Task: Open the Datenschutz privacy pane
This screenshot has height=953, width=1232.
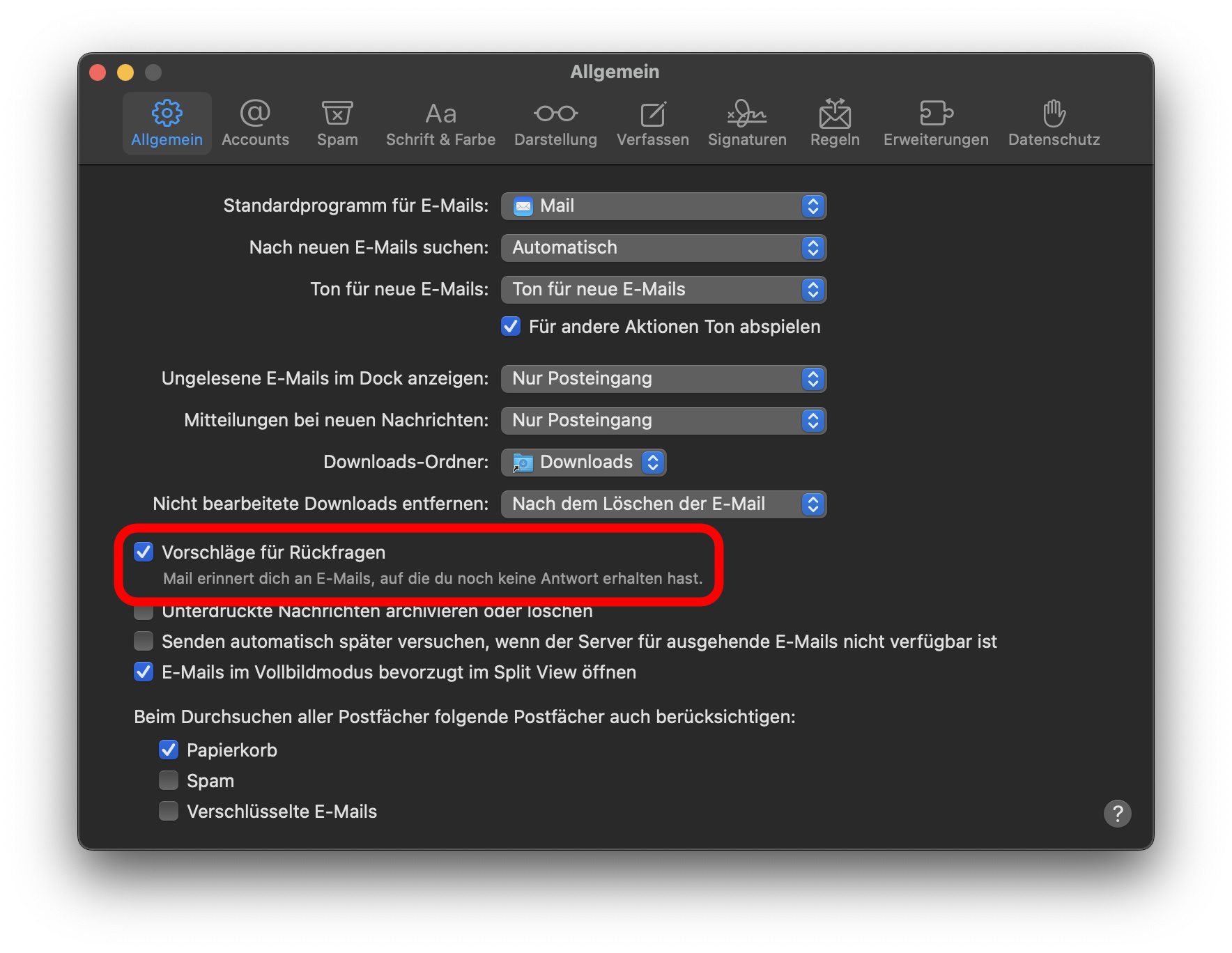Action: pyautogui.click(x=1054, y=123)
